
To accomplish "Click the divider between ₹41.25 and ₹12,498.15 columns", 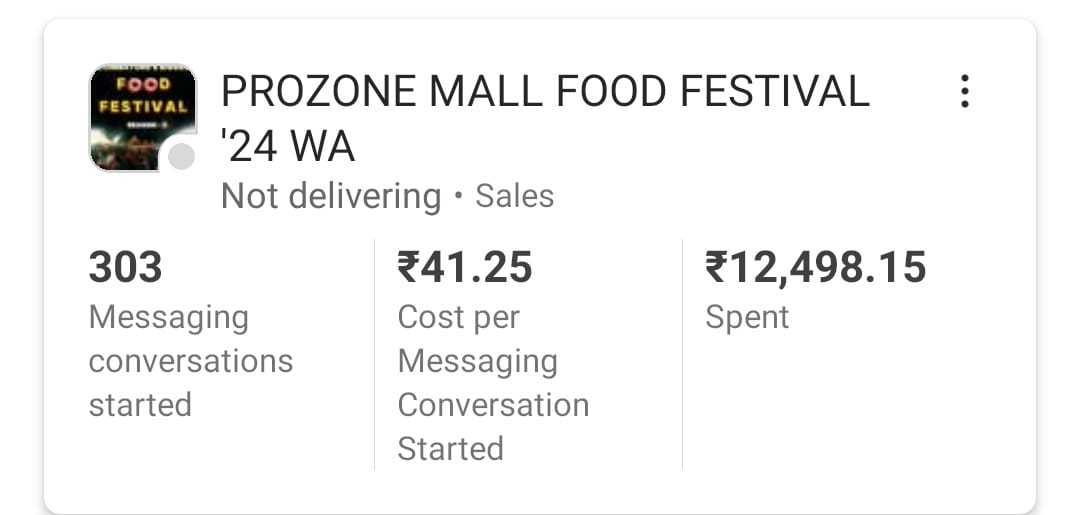I will pos(682,353).
